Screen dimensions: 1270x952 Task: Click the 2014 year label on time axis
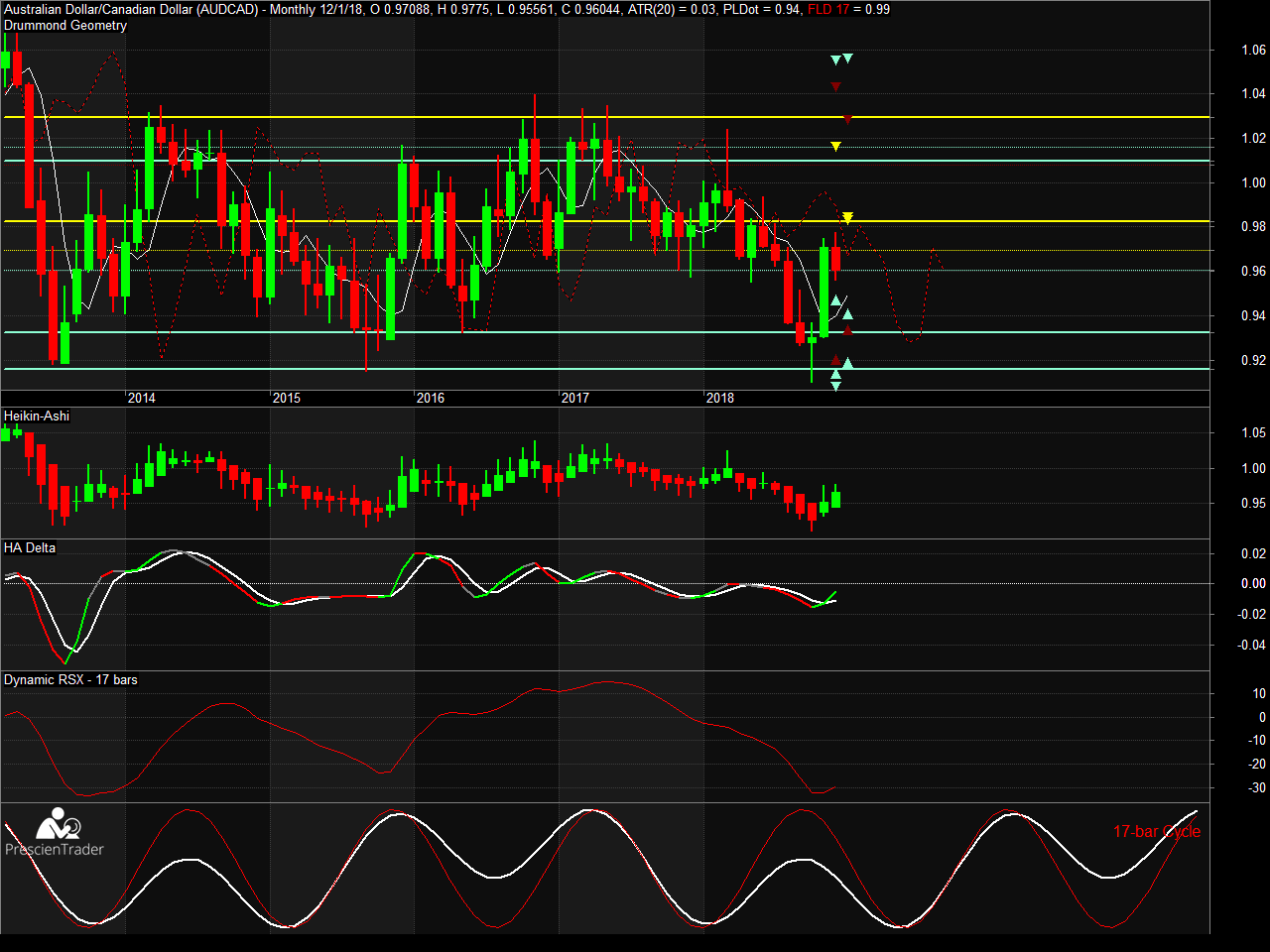pyautogui.click(x=142, y=398)
